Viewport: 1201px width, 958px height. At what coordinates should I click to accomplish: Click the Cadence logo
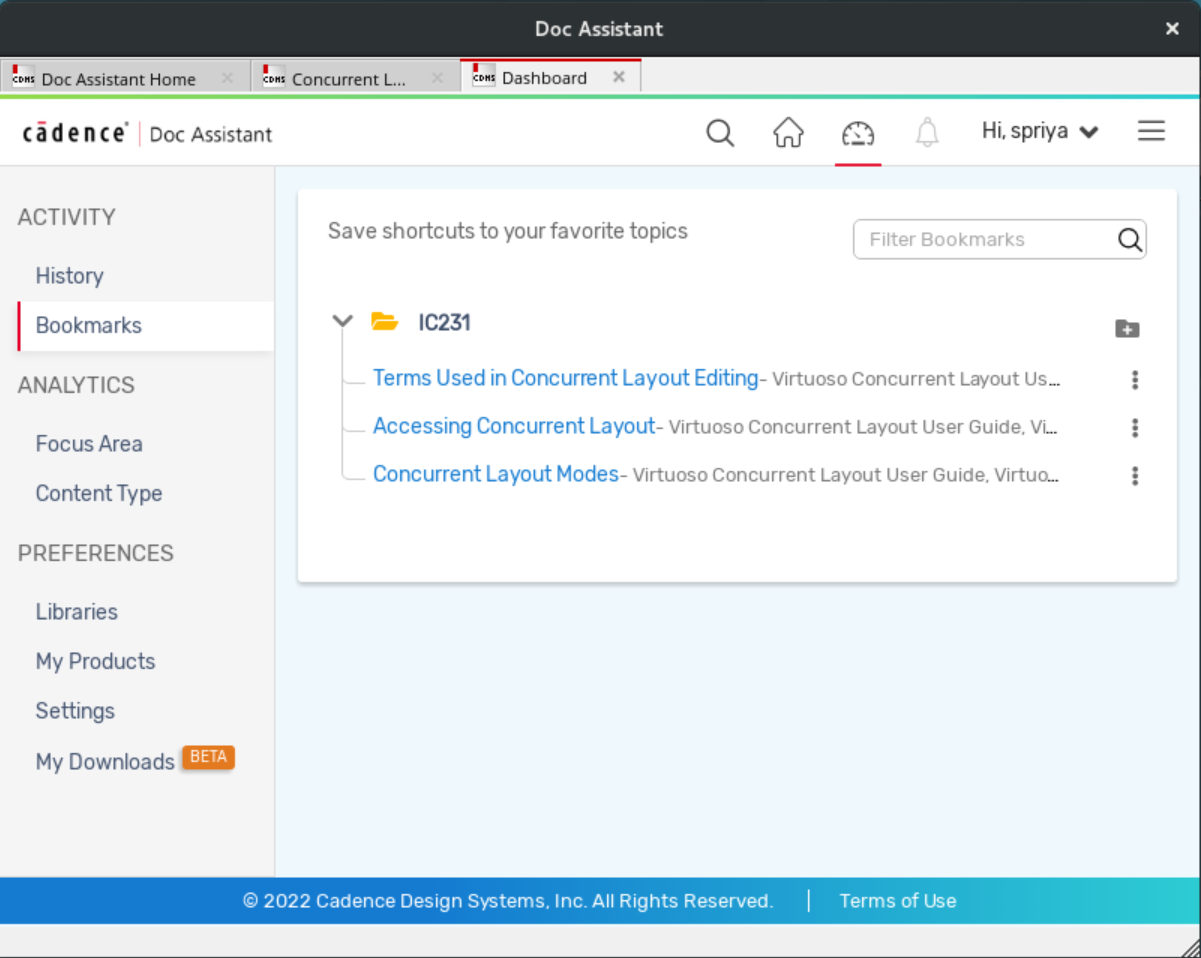point(75,133)
